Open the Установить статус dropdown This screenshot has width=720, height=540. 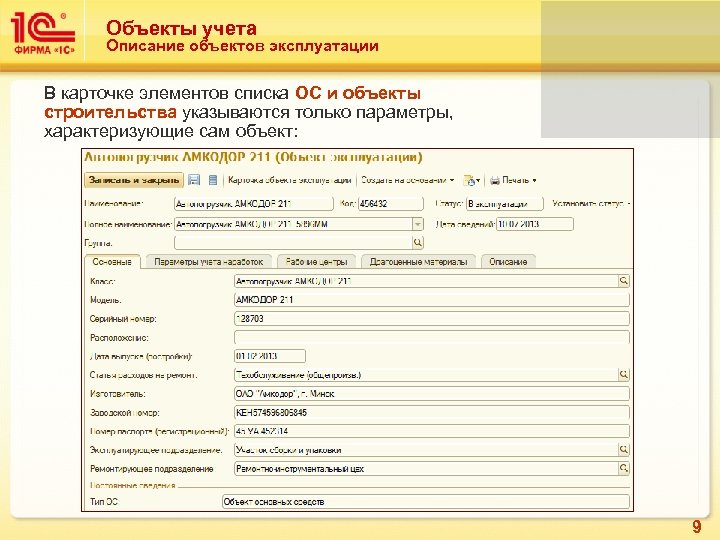point(591,203)
